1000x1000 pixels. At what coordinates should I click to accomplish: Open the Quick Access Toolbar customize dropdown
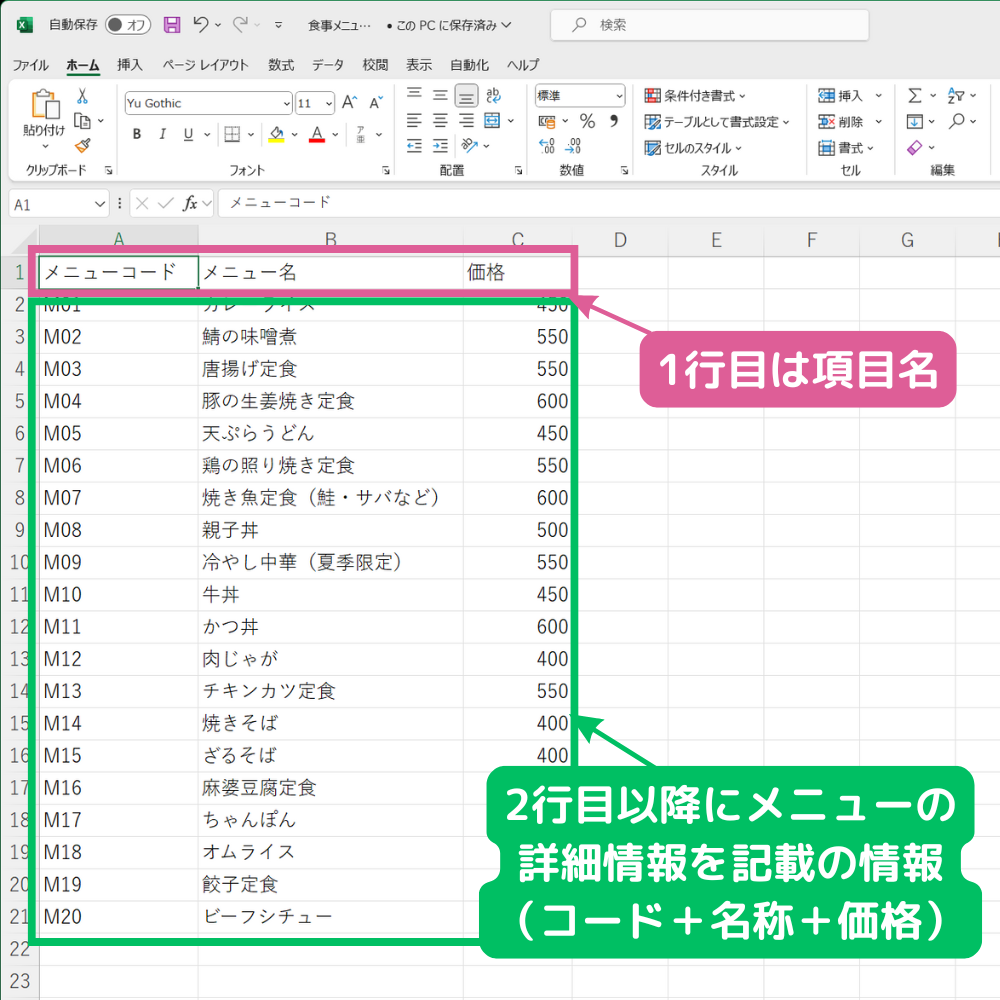pos(278,26)
